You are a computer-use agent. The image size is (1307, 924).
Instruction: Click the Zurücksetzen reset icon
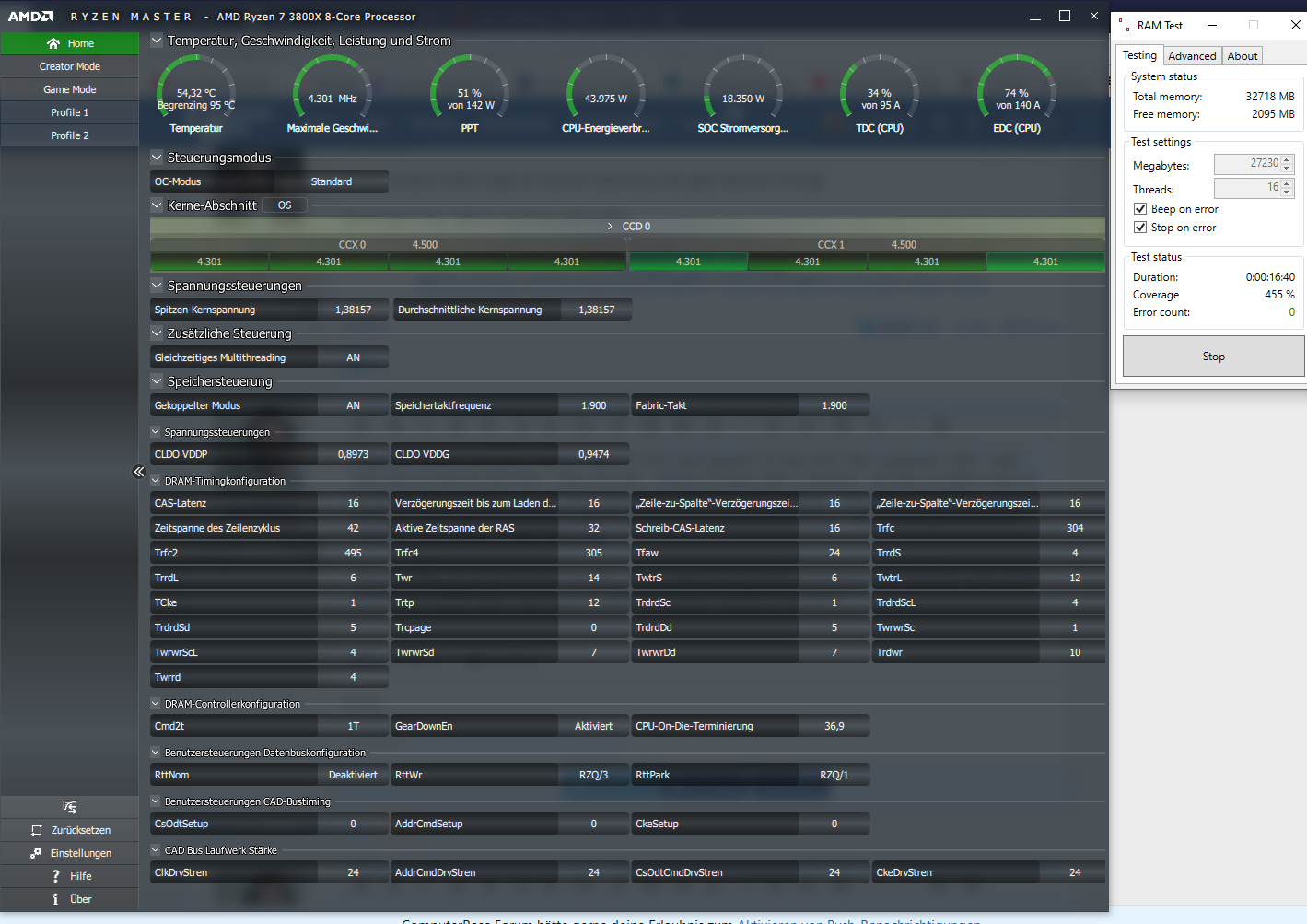[37, 830]
